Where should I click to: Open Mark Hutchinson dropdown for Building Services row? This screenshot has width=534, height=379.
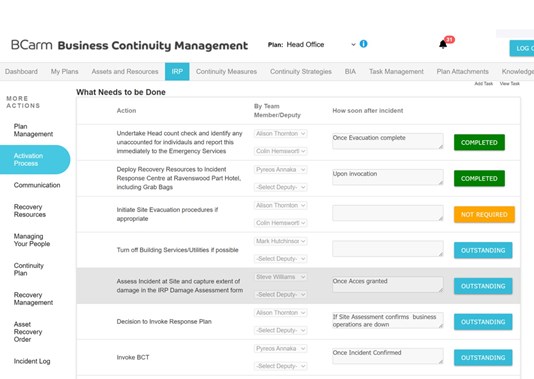(x=281, y=241)
